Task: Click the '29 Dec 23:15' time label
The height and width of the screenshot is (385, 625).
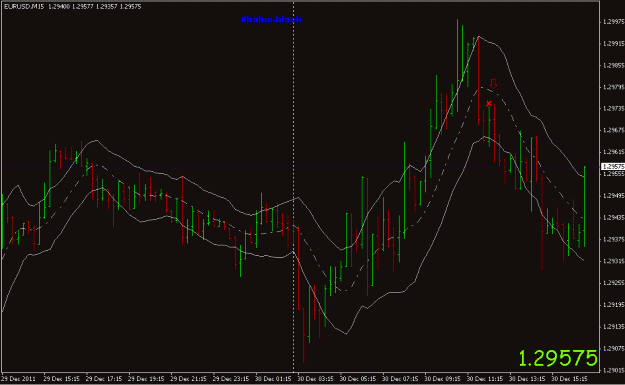Action: 230,379
